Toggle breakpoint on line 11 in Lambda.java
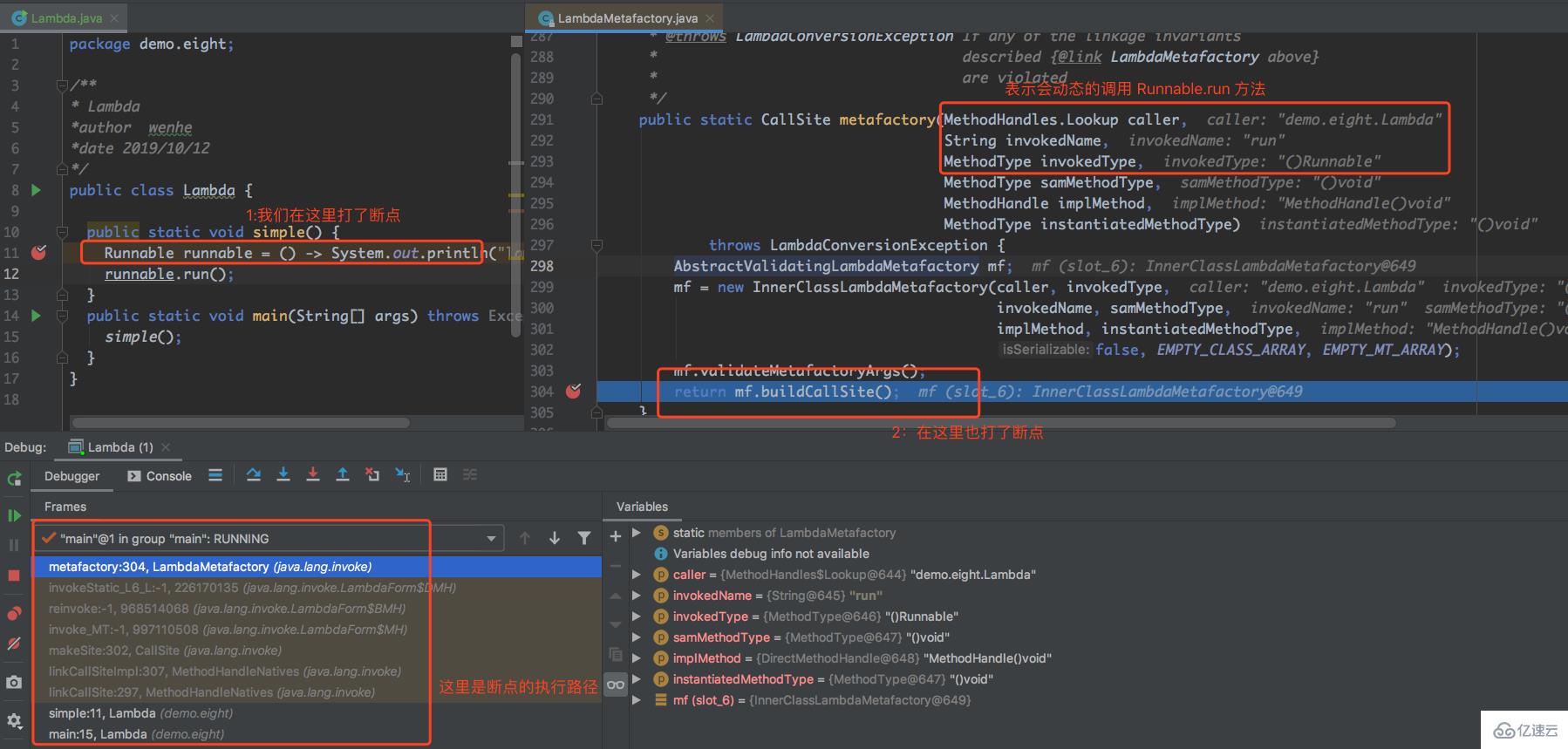This screenshot has width=1568, height=749. (38, 253)
